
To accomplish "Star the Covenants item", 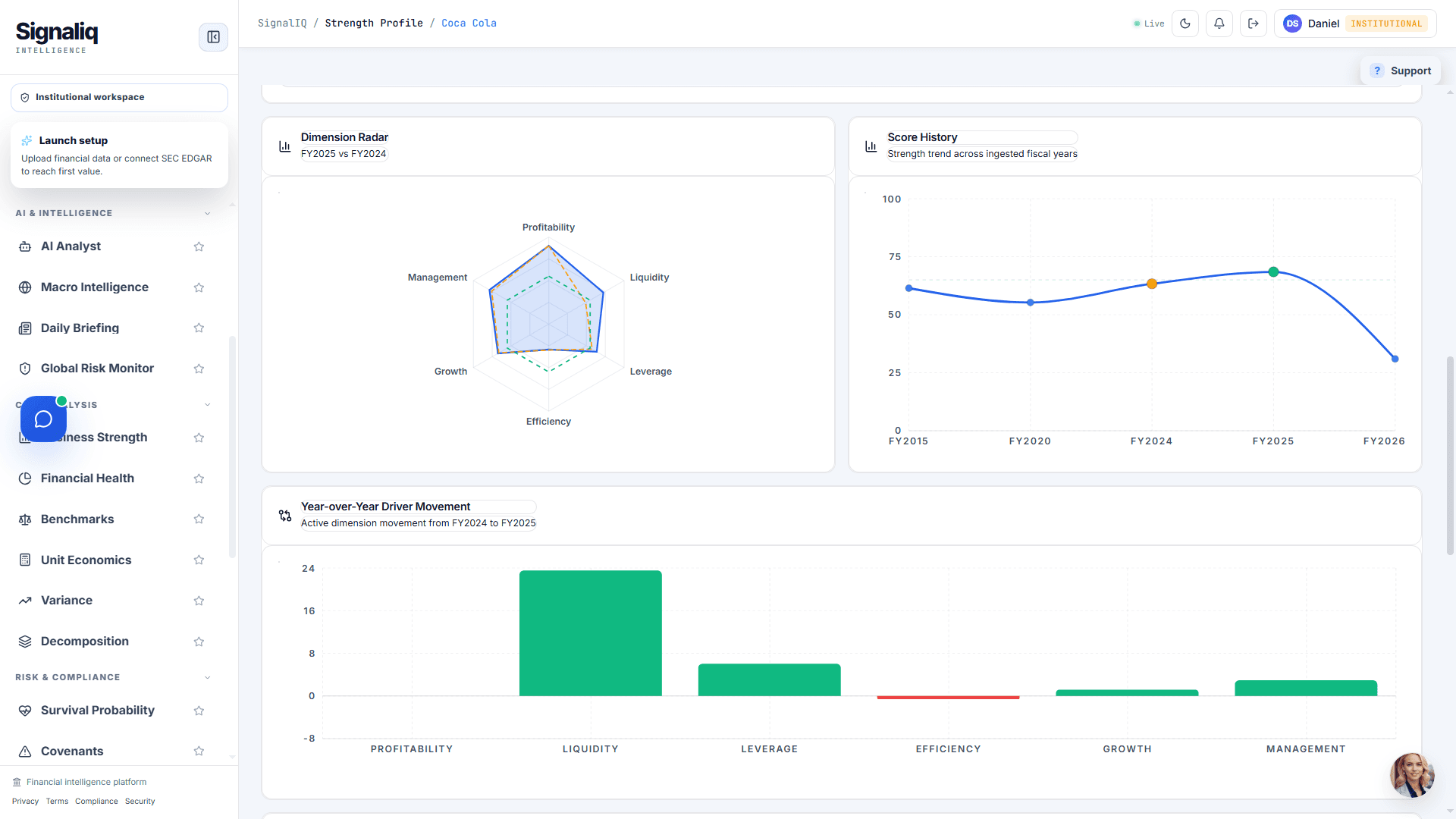I will (199, 751).
